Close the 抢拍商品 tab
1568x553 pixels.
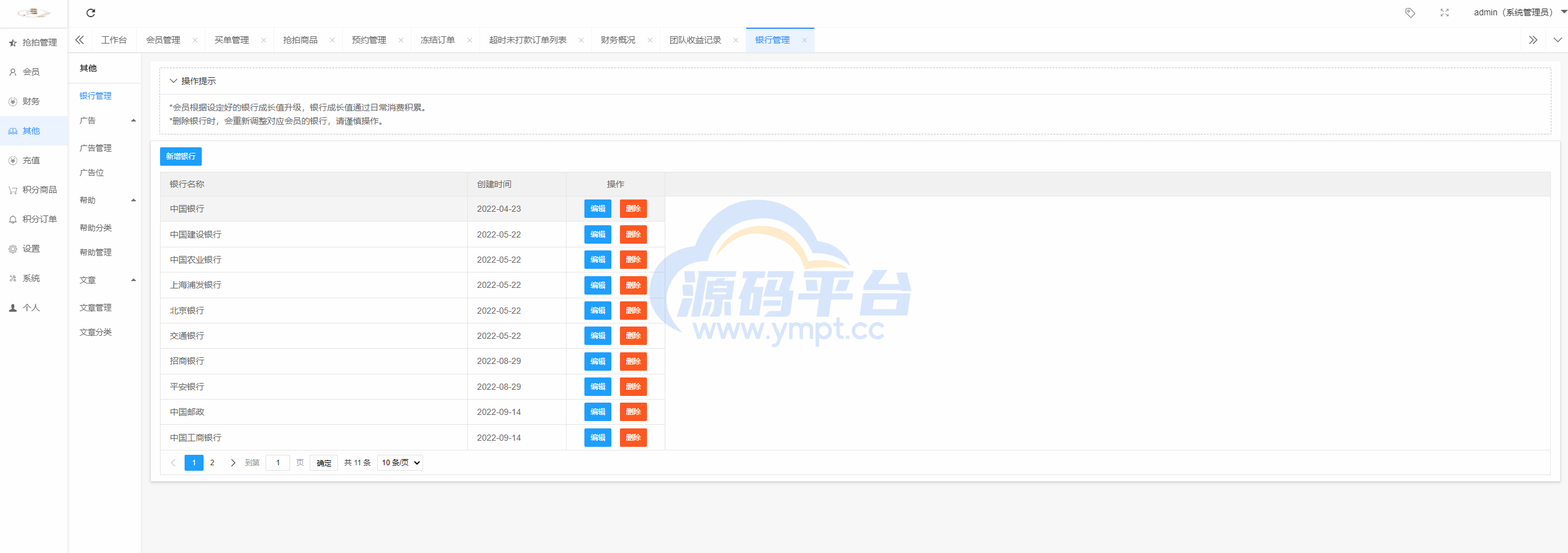(332, 41)
